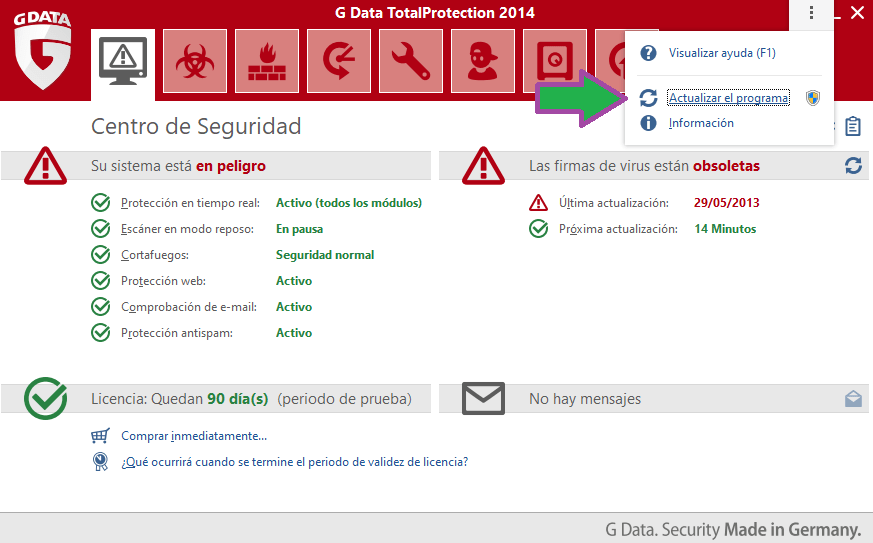This screenshot has height=543, width=873.
Task: Click the large mail envelope icon
Action: point(483,398)
